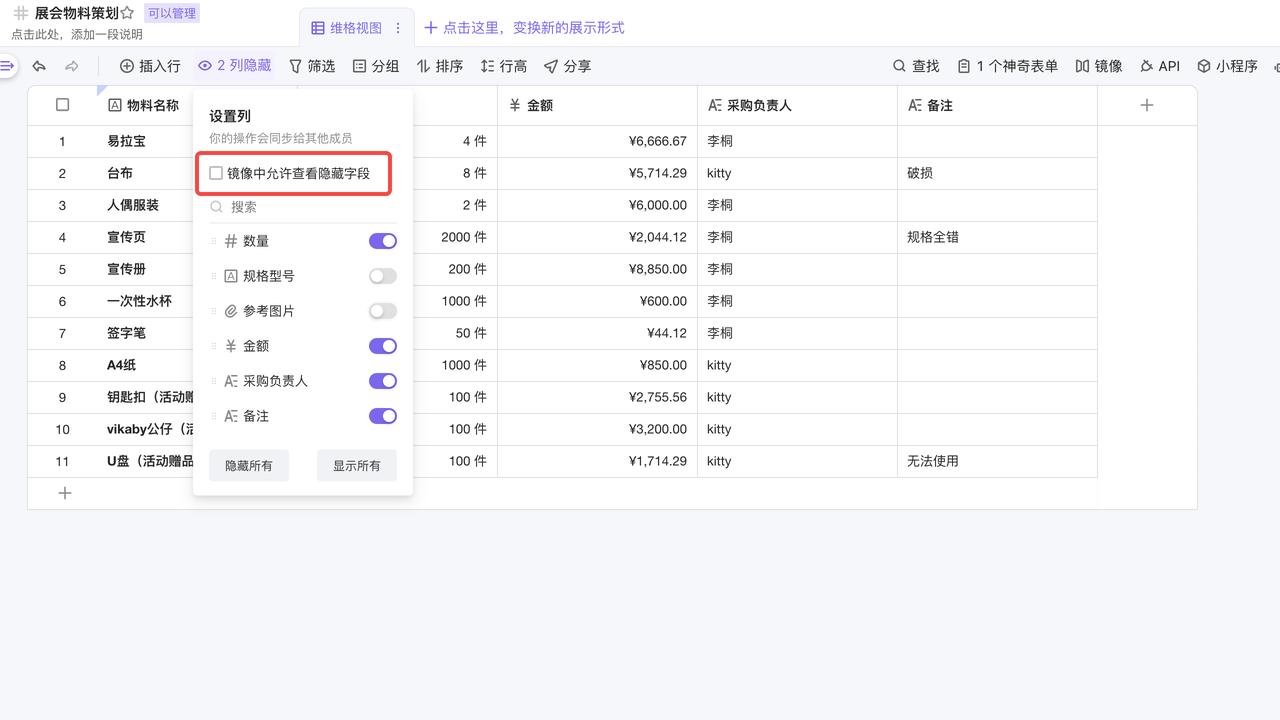1280x720 pixels.
Task: Open the 查找 search tool
Action: point(915,66)
